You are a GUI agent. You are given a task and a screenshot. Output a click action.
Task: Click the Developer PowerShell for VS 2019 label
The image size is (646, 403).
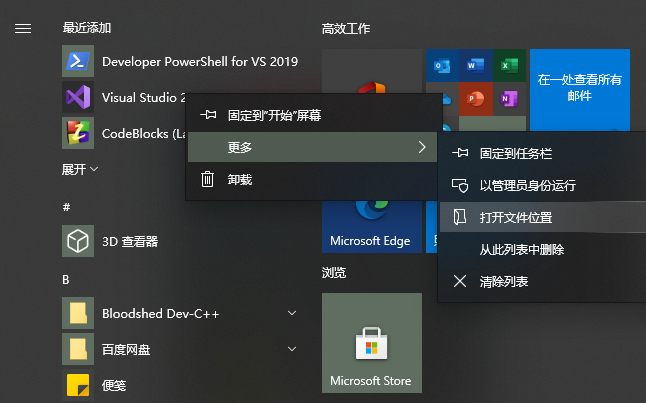[x=200, y=61]
